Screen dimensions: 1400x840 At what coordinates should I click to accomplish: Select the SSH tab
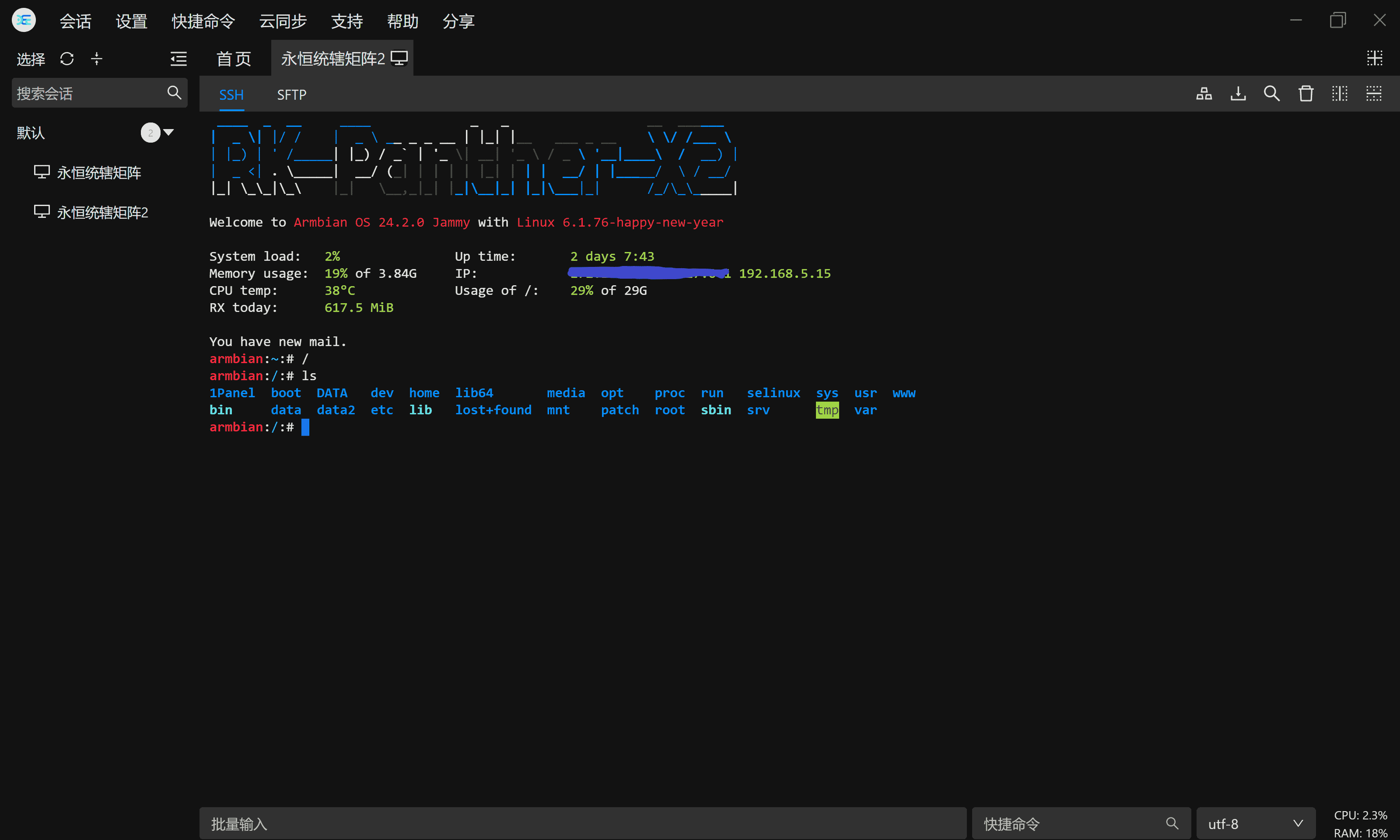[231, 94]
